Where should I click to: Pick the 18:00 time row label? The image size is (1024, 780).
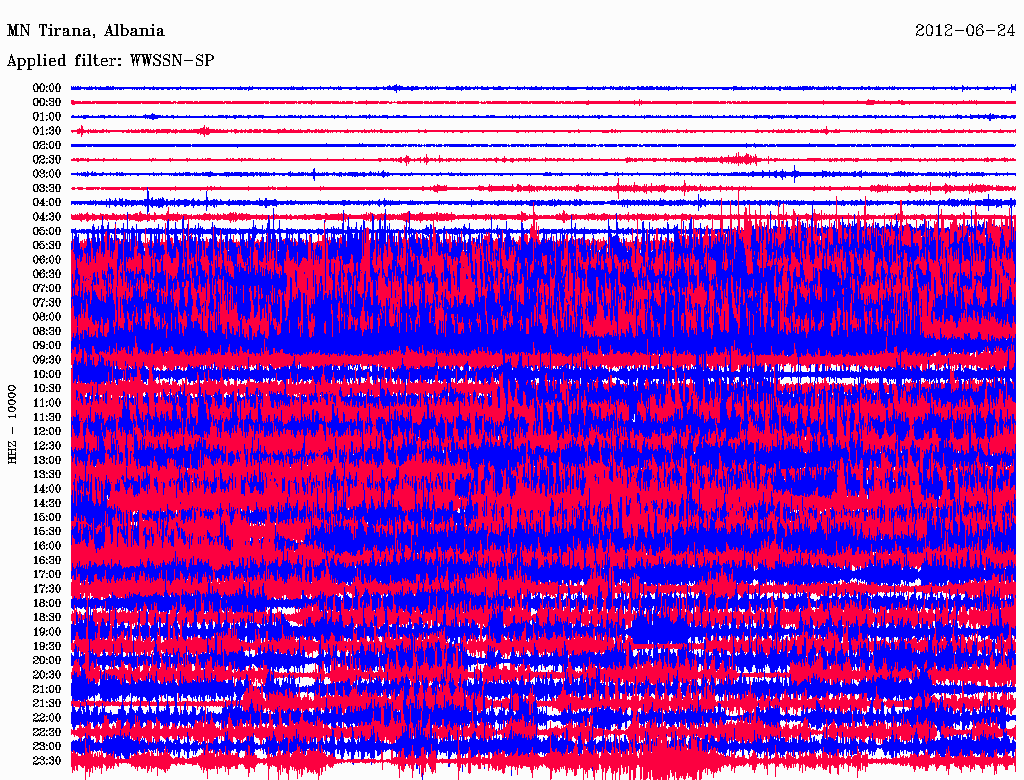click(47, 603)
